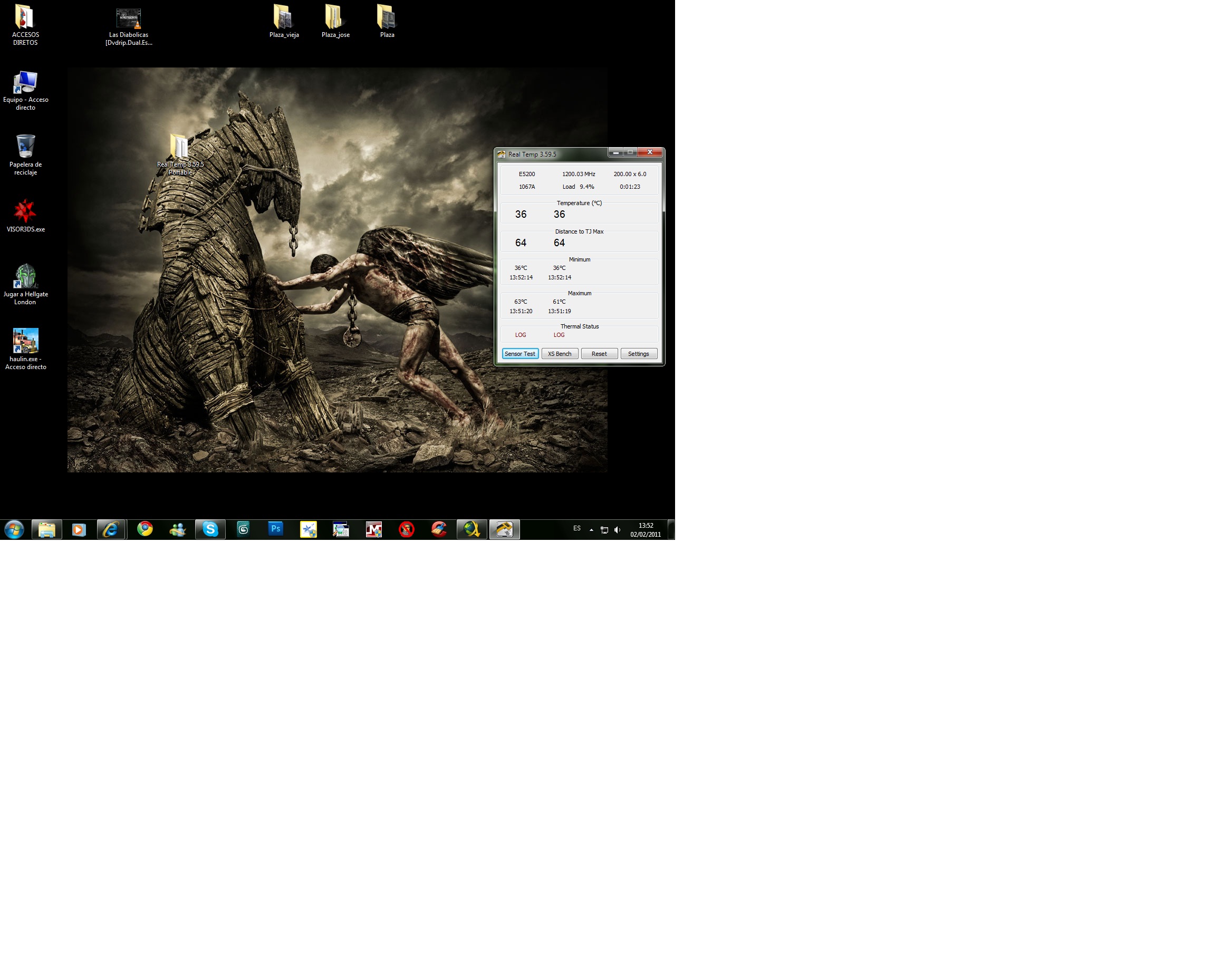Click the Sensor Test button
This screenshot has width=1232, height=968.
pyautogui.click(x=520, y=354)
